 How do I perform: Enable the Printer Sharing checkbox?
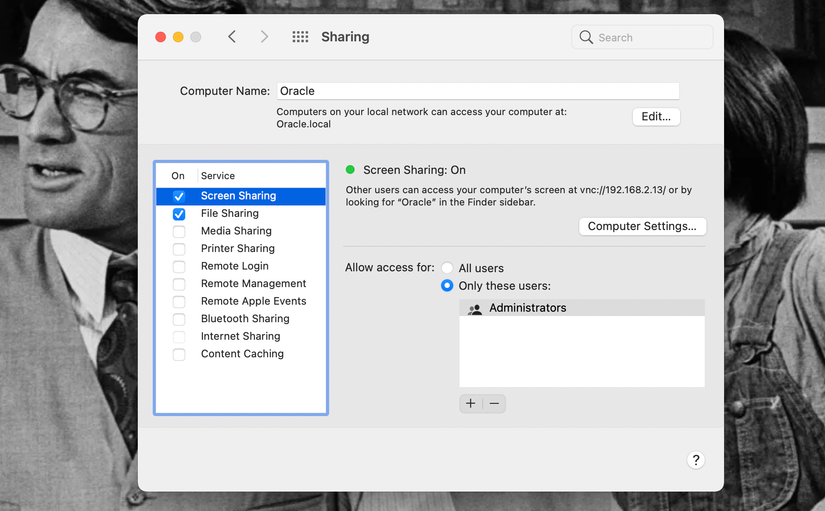tap(179, 249)
